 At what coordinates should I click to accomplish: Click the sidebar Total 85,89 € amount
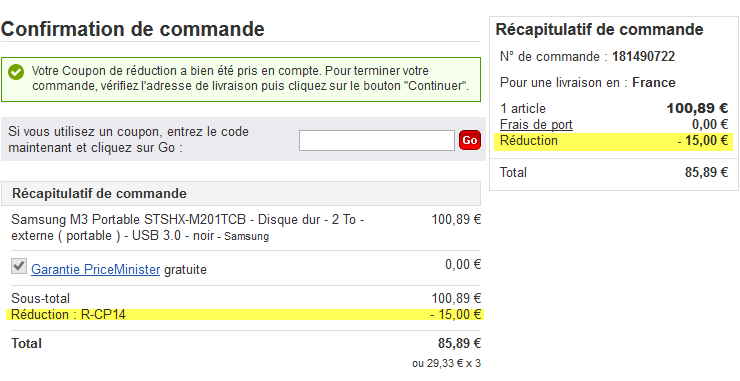click(706, 172)
